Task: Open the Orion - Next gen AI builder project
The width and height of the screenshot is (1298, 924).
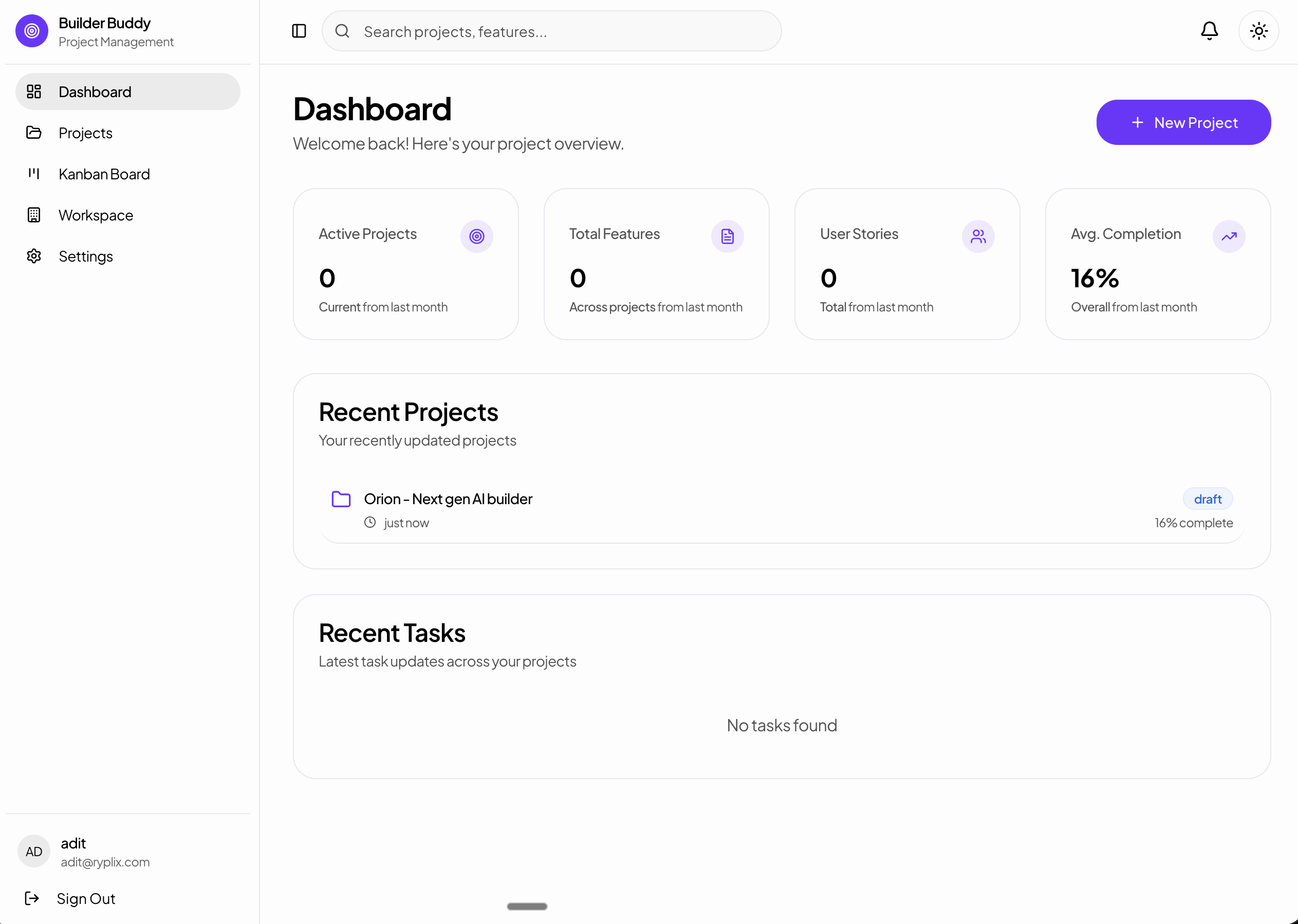Action: (448, 499)
